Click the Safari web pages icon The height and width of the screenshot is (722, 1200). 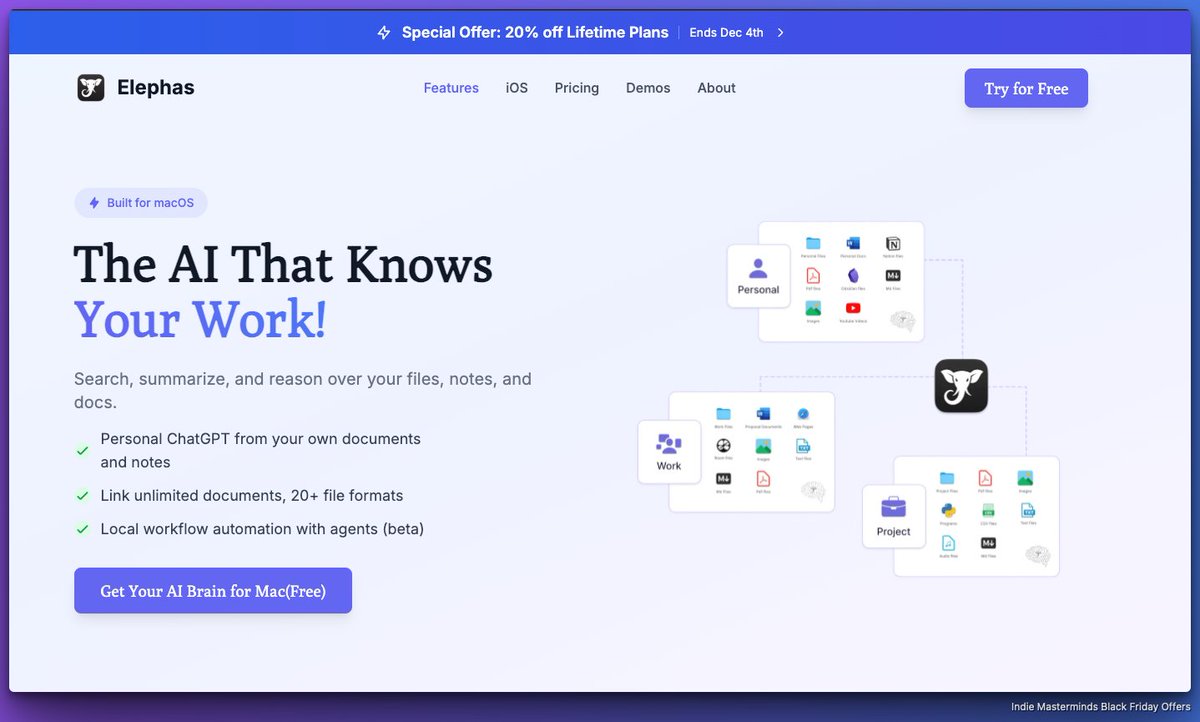tap(803, 414)
